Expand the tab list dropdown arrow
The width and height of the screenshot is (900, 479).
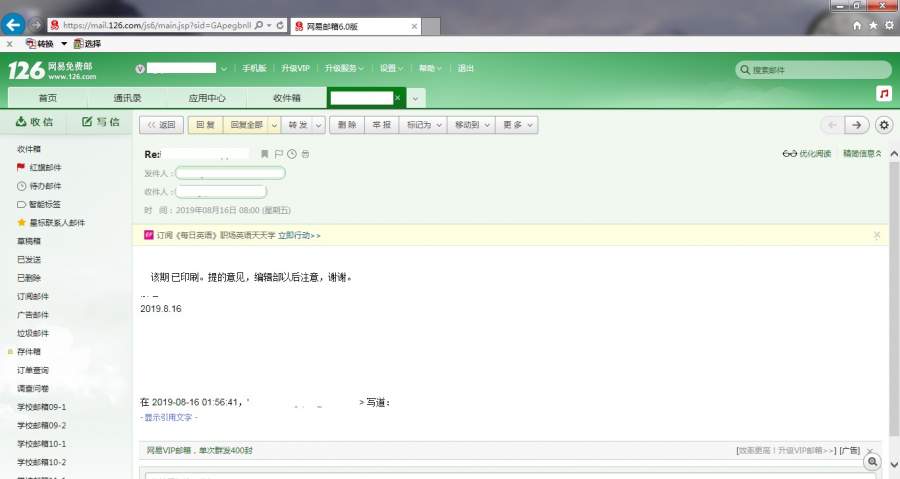[x=416, y=98]
